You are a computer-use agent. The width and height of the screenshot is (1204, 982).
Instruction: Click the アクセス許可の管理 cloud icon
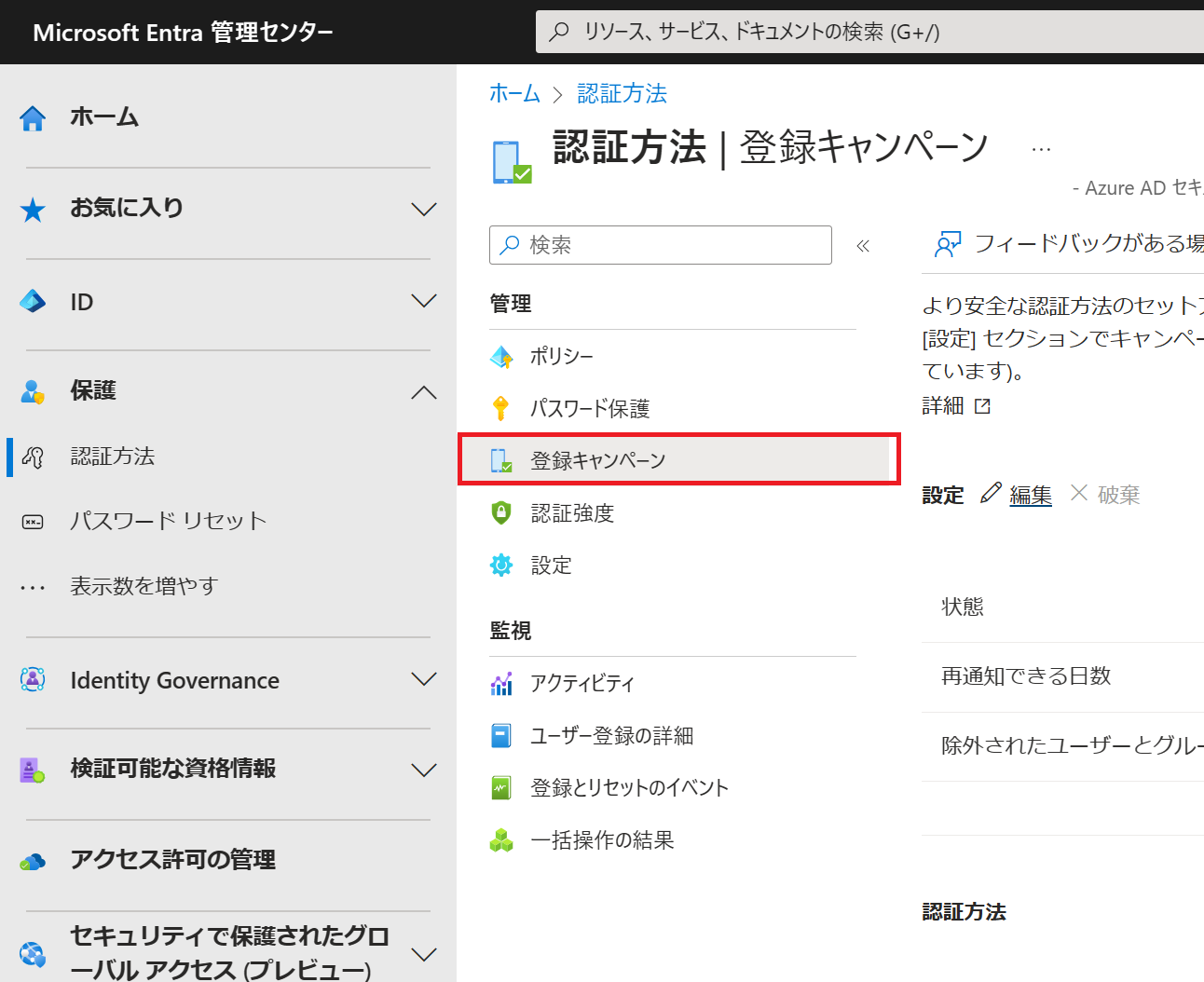pos(33,862)
